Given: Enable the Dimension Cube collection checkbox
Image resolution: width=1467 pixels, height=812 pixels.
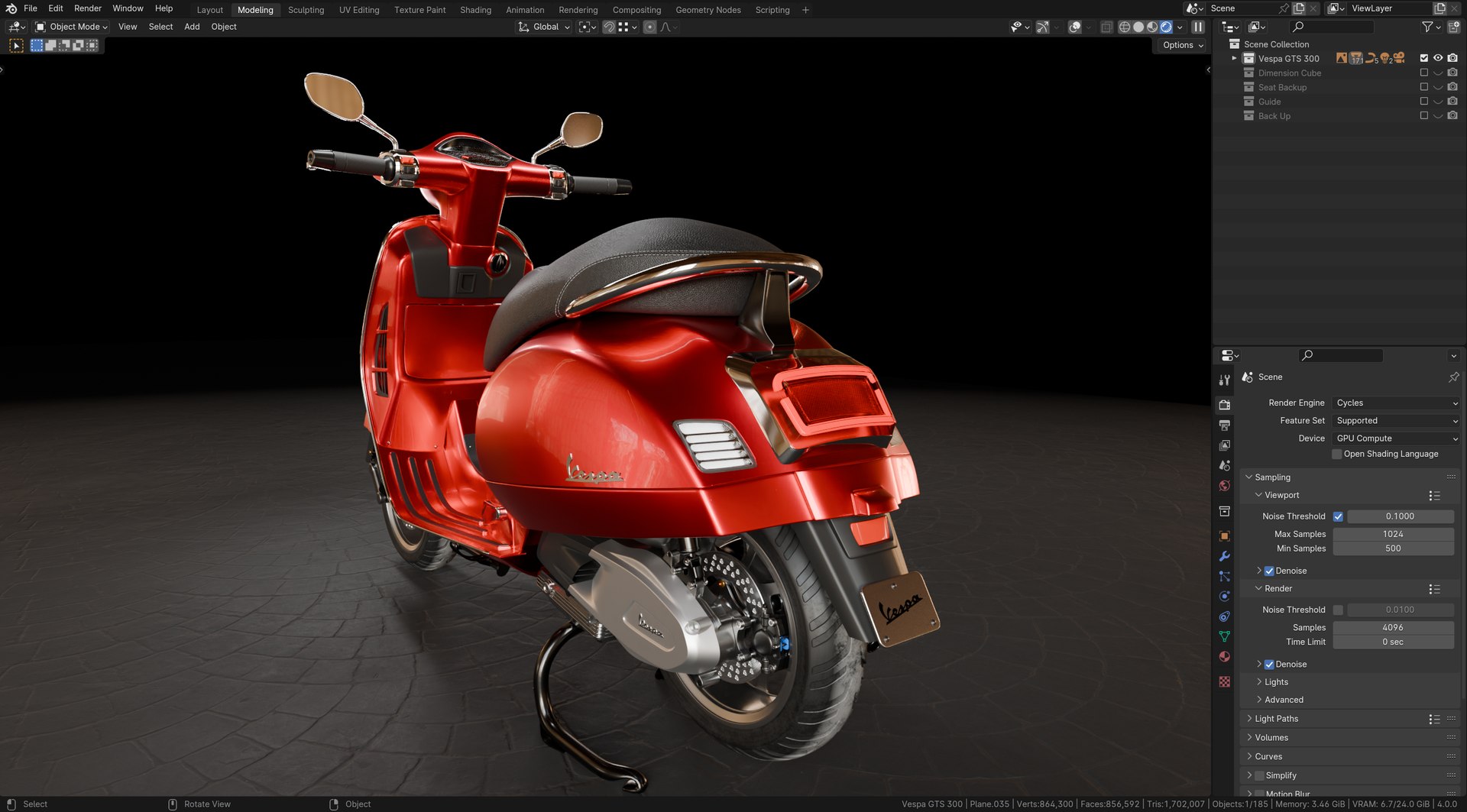Looking at the screenshot, I should tap(1423, 73).
